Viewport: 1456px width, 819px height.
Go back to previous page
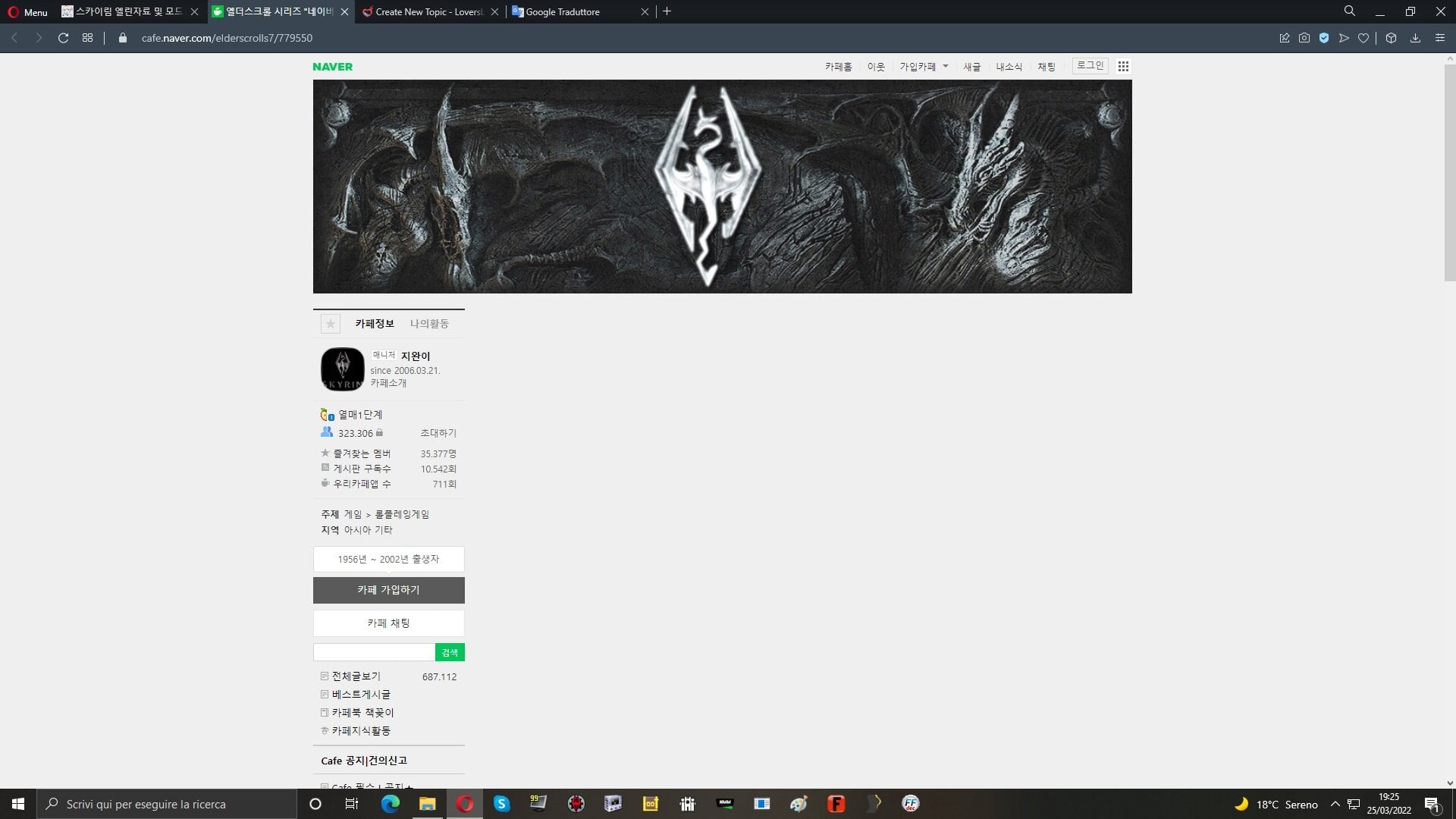(x=14, y=38)
